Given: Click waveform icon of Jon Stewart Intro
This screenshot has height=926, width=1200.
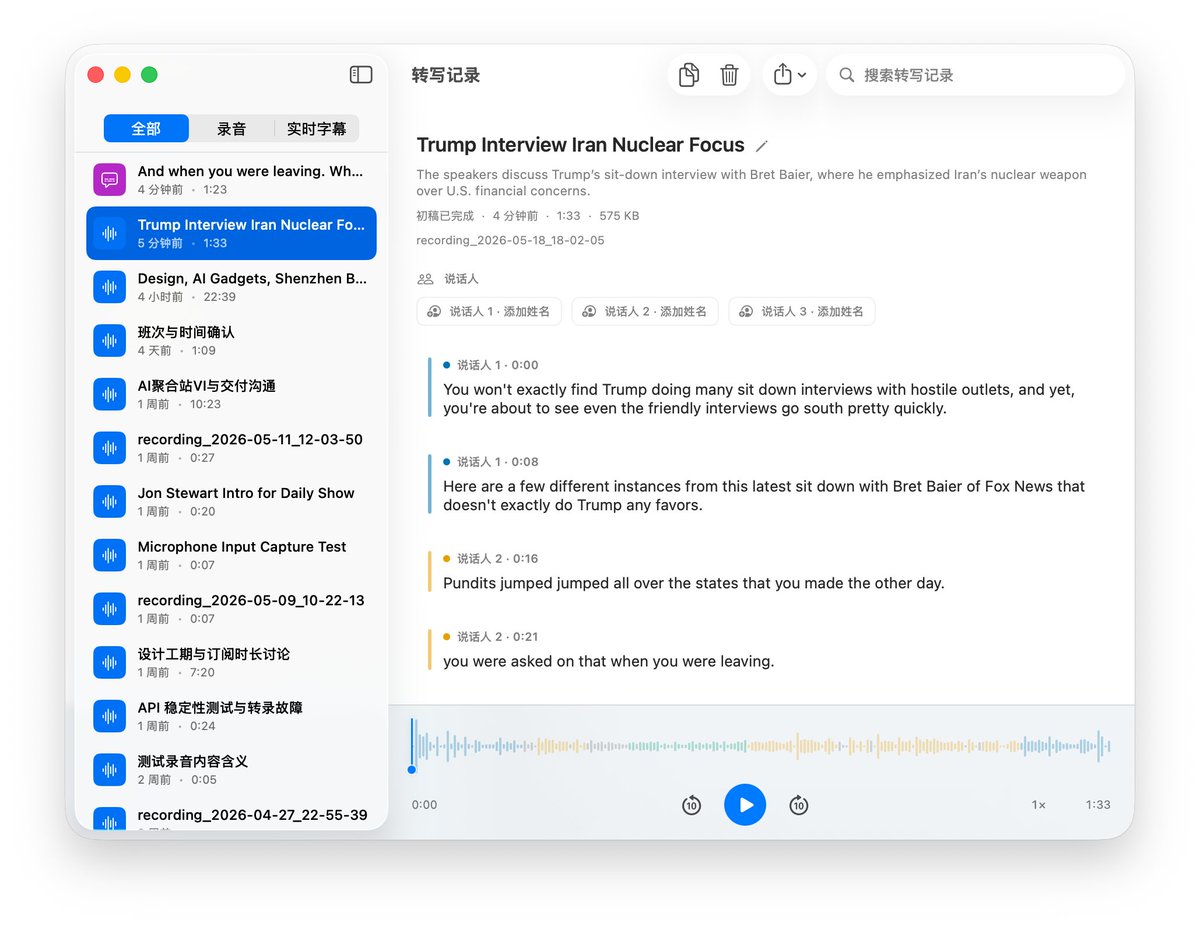Looking at the screenshot, I should (110, 501).
